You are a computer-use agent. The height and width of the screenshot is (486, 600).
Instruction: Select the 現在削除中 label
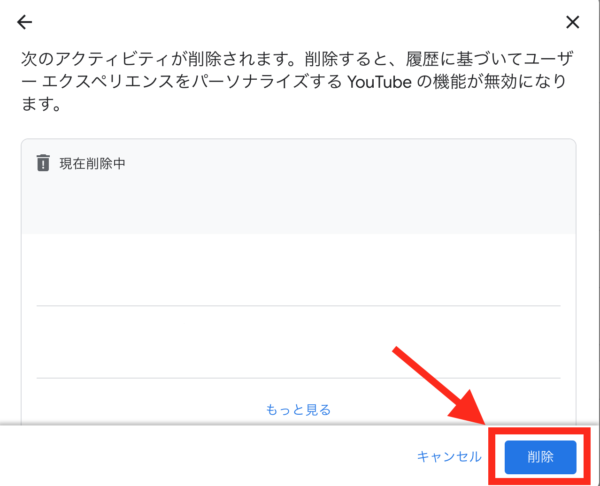[x=92, y=163]
